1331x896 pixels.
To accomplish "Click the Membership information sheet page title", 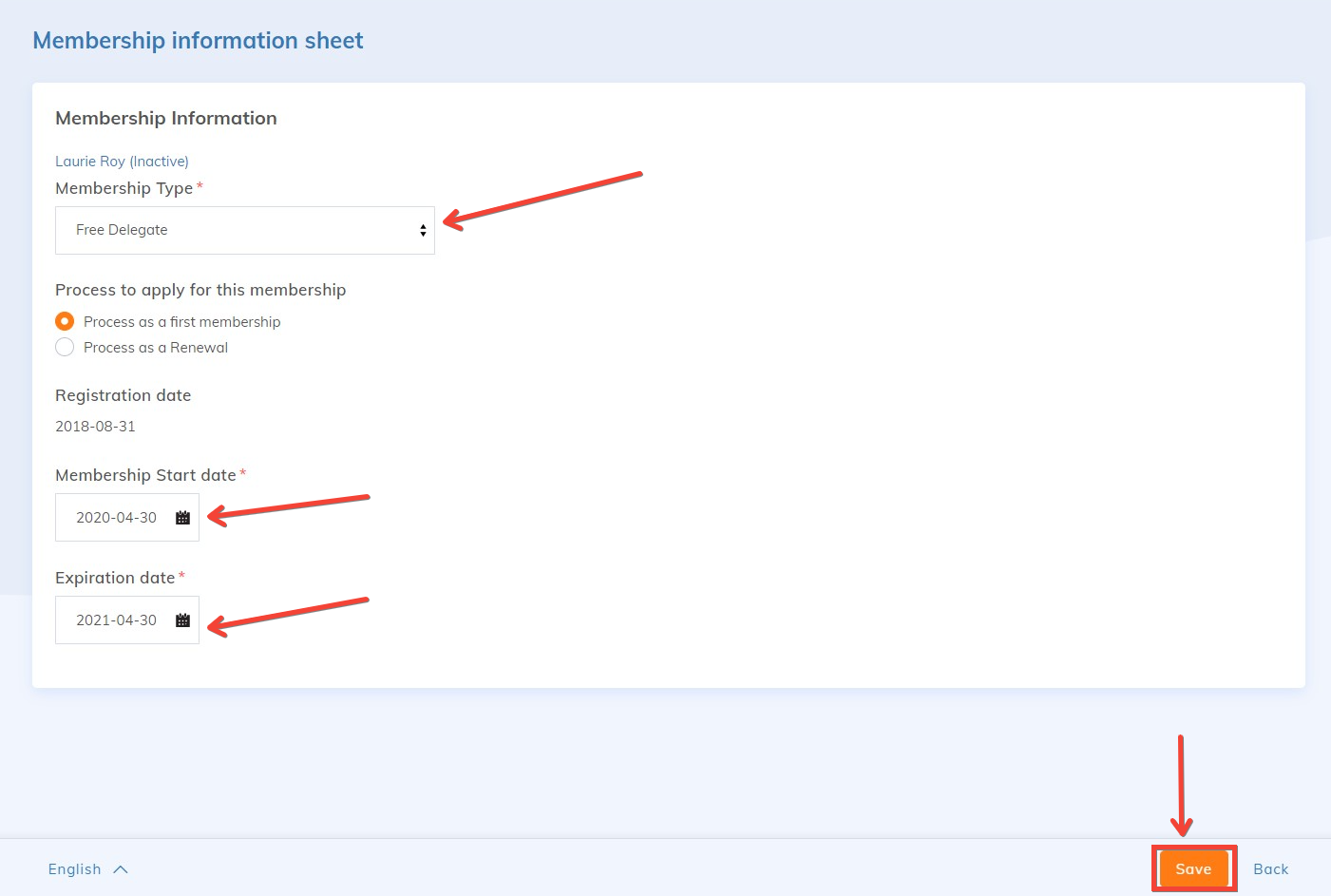I will point(198,41).
